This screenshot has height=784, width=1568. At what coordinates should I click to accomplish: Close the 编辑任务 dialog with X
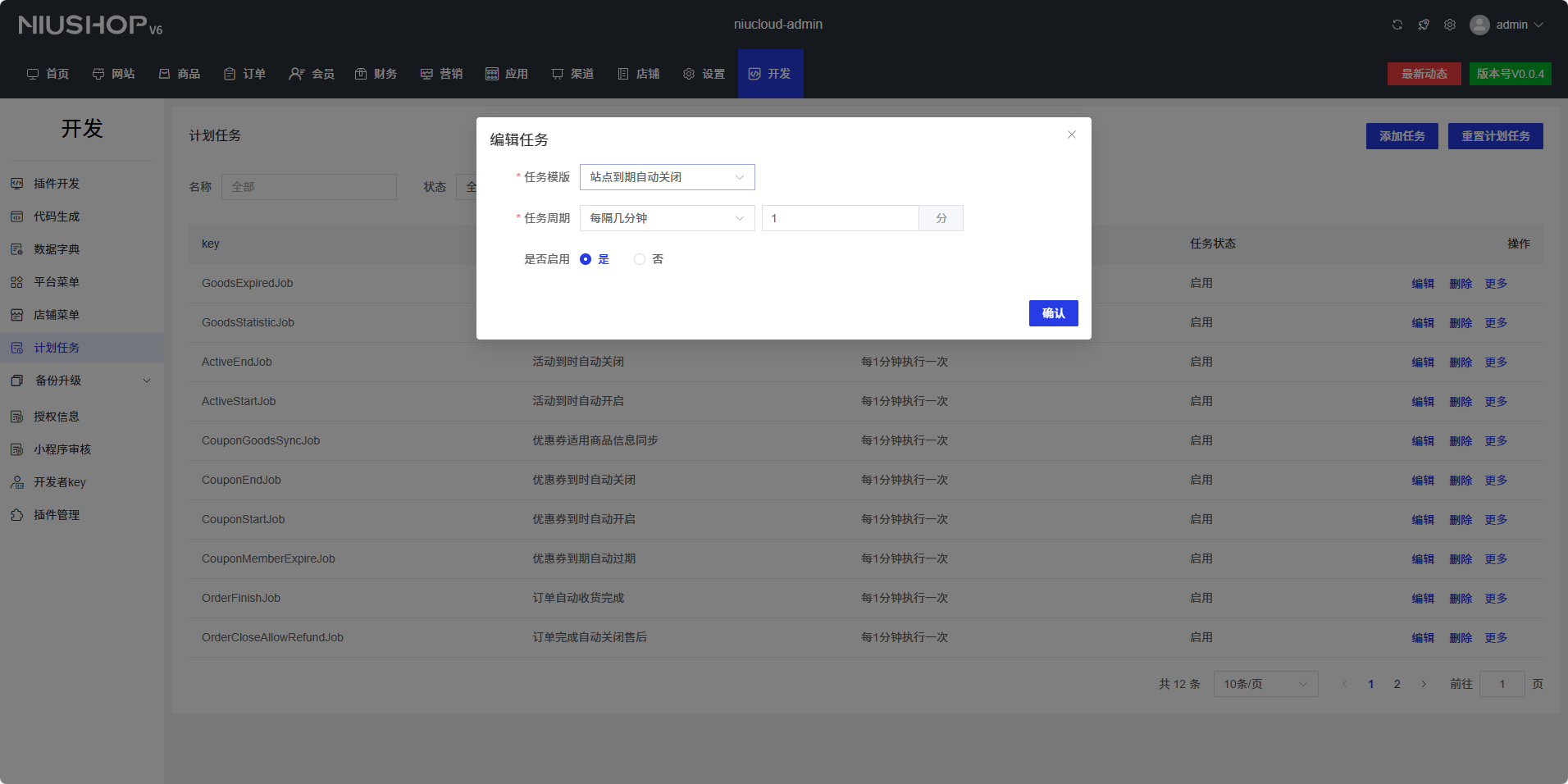[1072, 134]
